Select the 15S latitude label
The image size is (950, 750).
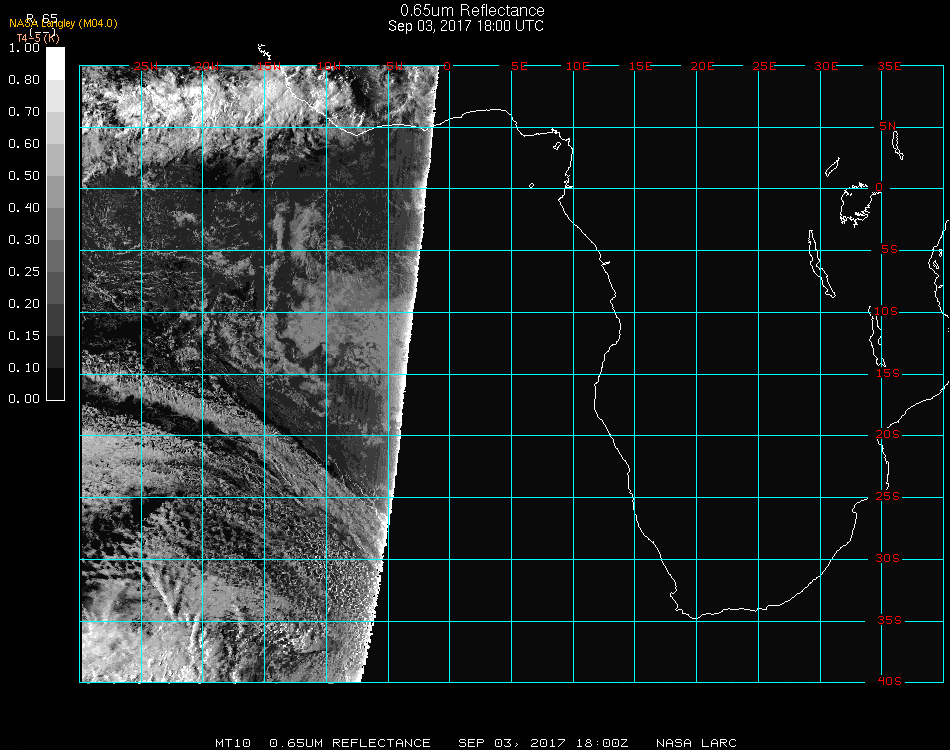[x=887, y=374]
